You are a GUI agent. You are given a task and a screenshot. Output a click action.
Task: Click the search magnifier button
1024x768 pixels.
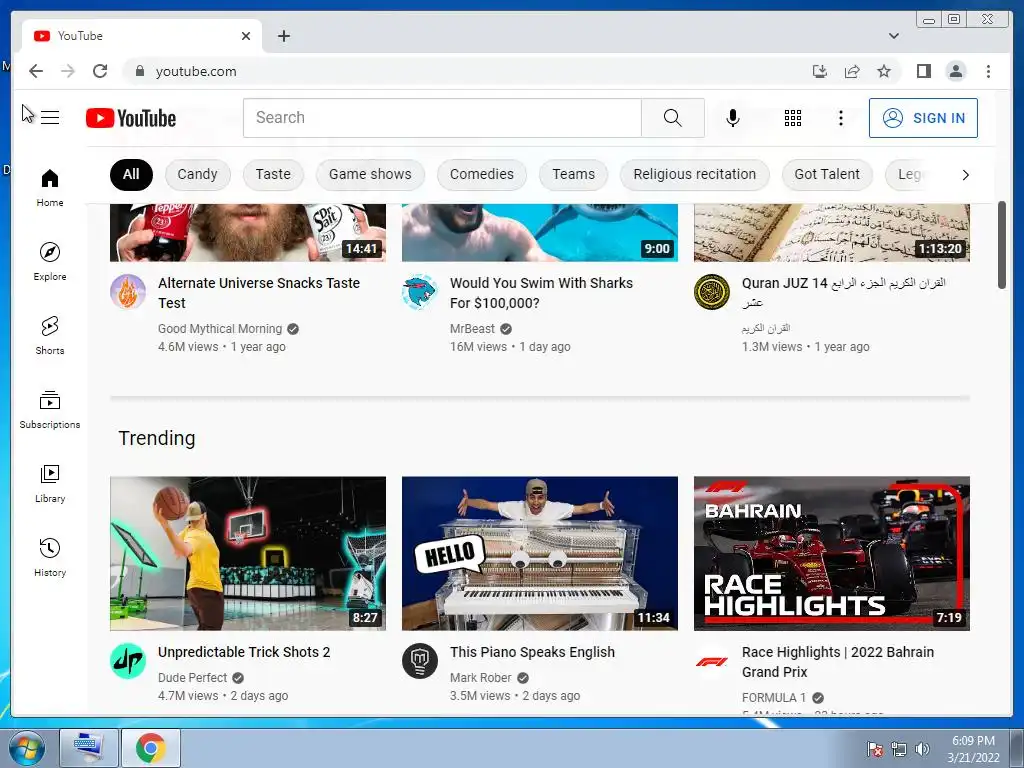click(673, 118)
